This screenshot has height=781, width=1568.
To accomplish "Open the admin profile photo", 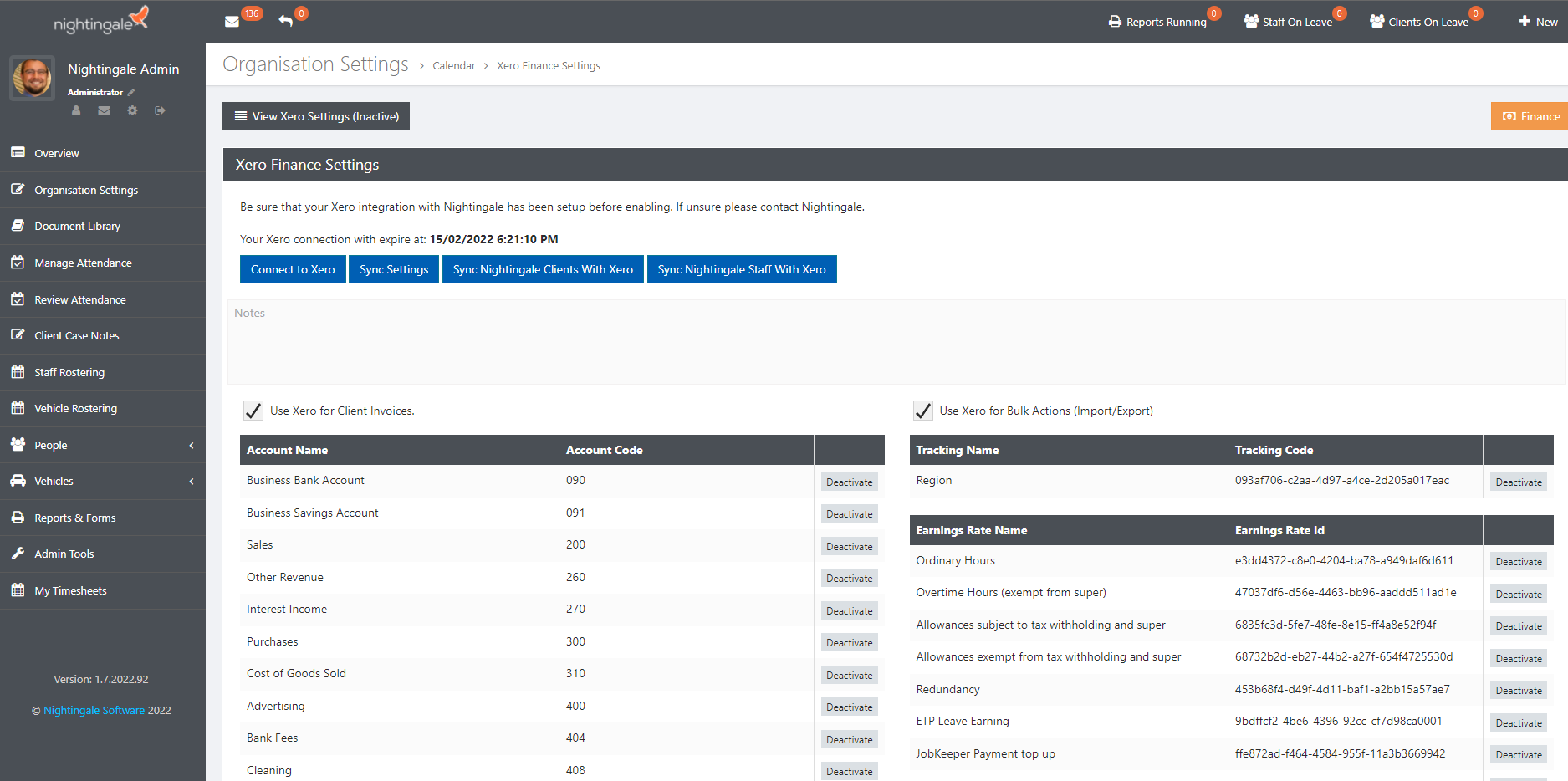I will coord(33,79).
